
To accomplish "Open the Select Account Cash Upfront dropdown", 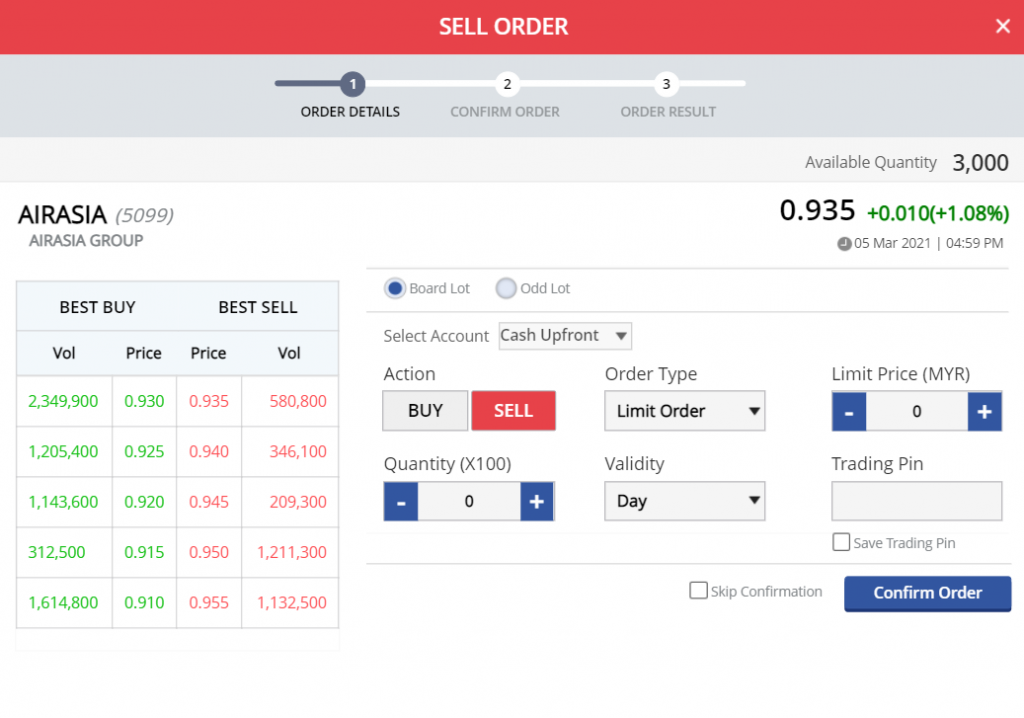I will [x=565, y=336].
